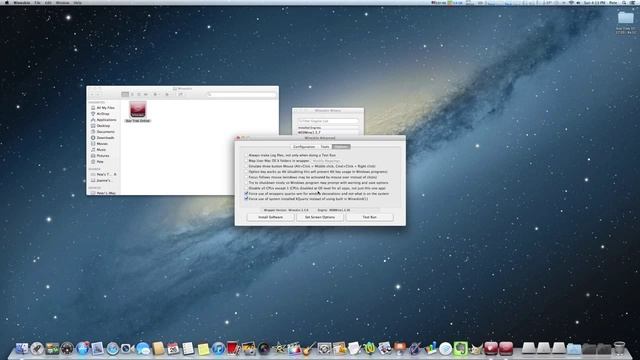The width and height of the screenshot is (640, 360).
Task: Switch to the Configuration tab
Action: (304, 147)
